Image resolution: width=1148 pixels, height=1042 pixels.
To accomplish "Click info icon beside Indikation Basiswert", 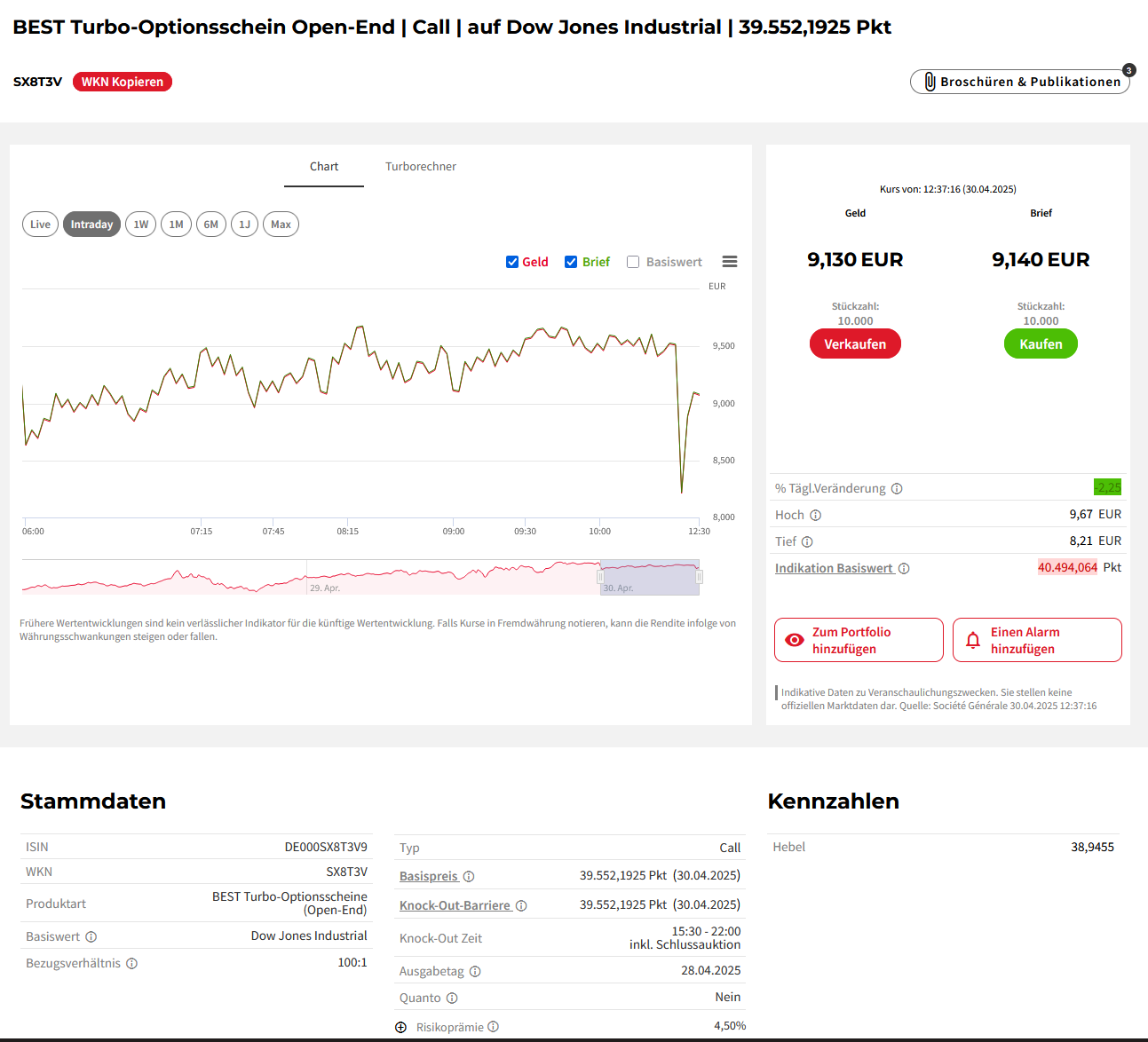I will point(904,569).
